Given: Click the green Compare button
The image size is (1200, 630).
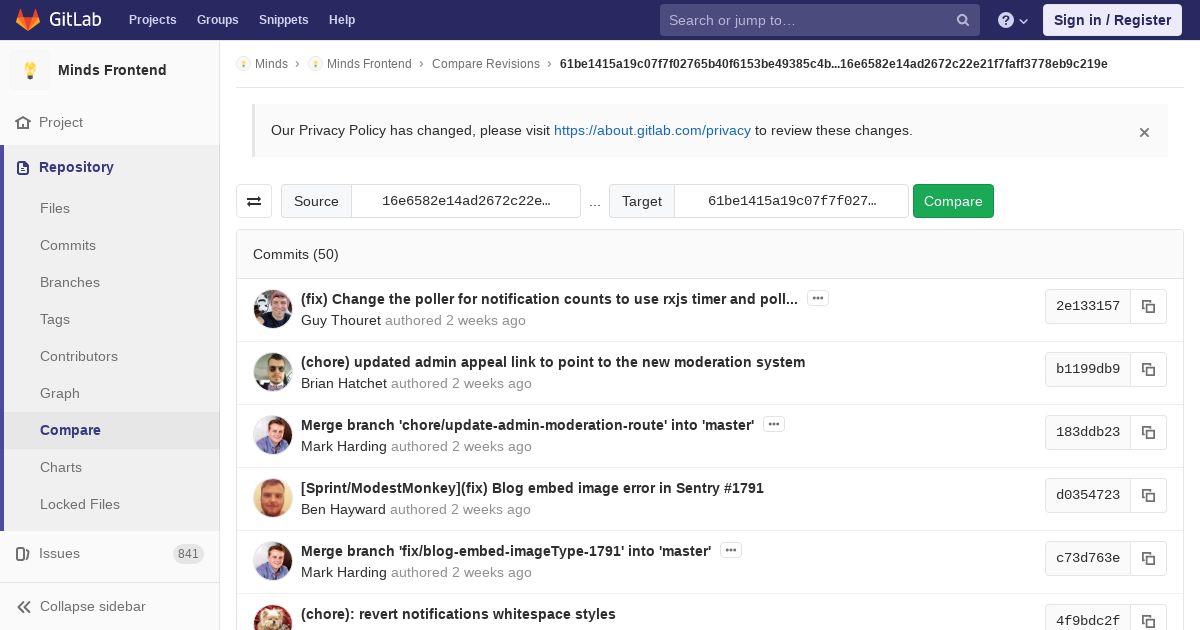Looking at the screenshot, I should point(953,201).
